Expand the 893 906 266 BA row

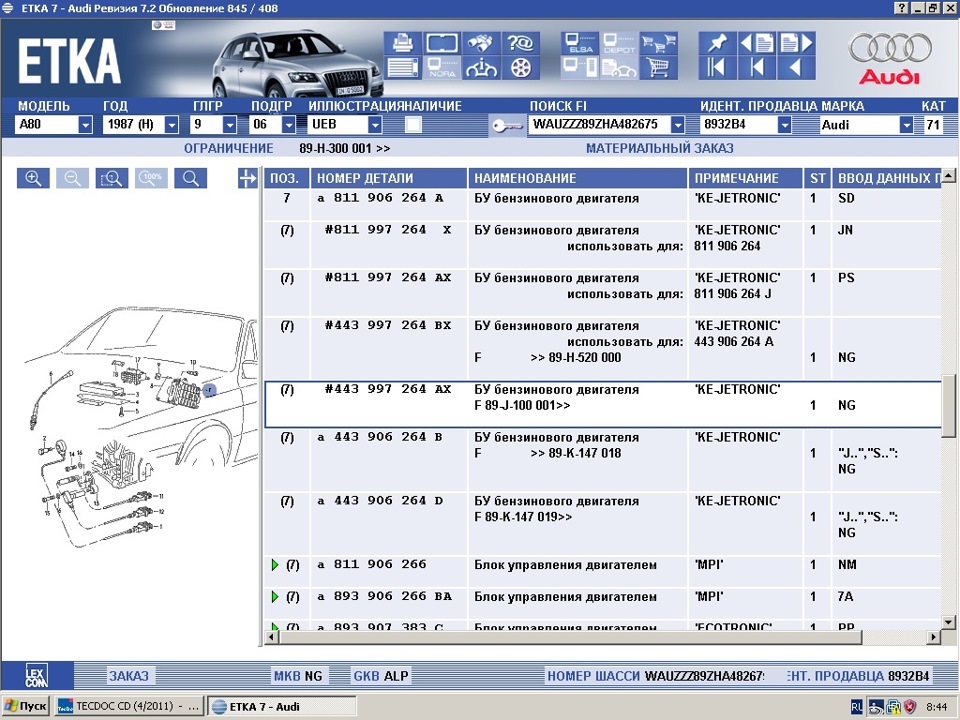click(x=275, y=597)
